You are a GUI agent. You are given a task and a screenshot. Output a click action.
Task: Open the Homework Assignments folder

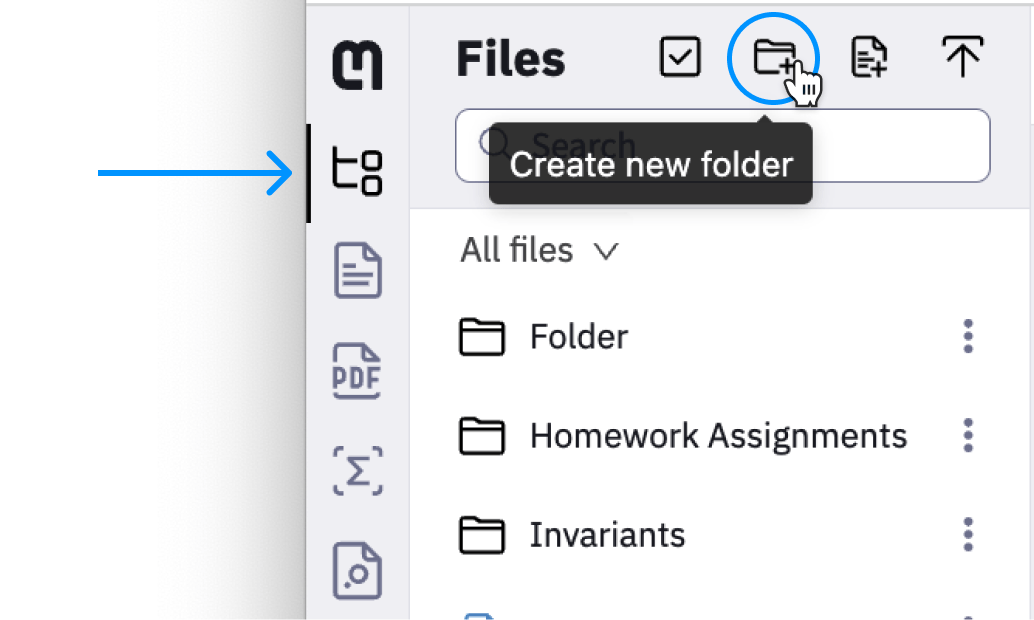(x=720, y=436)
